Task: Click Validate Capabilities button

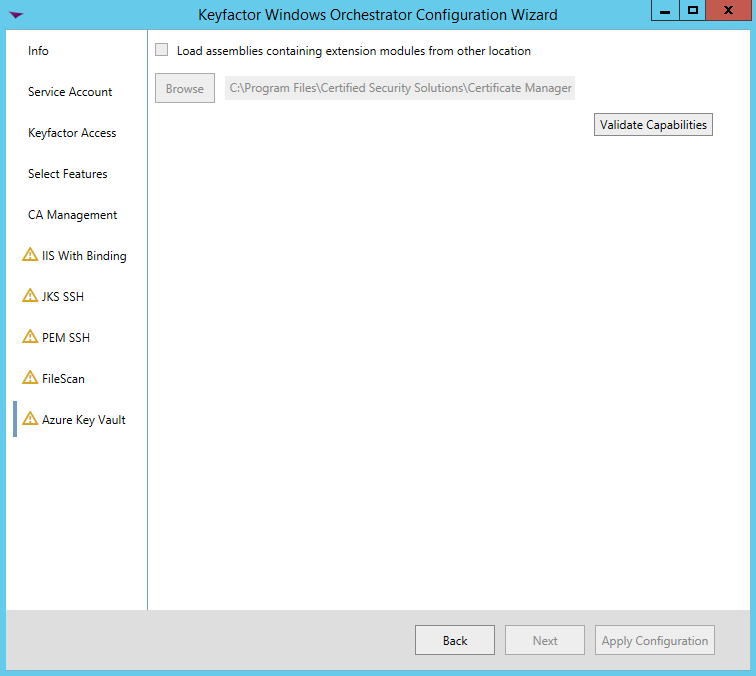Action: coord(653,124)
